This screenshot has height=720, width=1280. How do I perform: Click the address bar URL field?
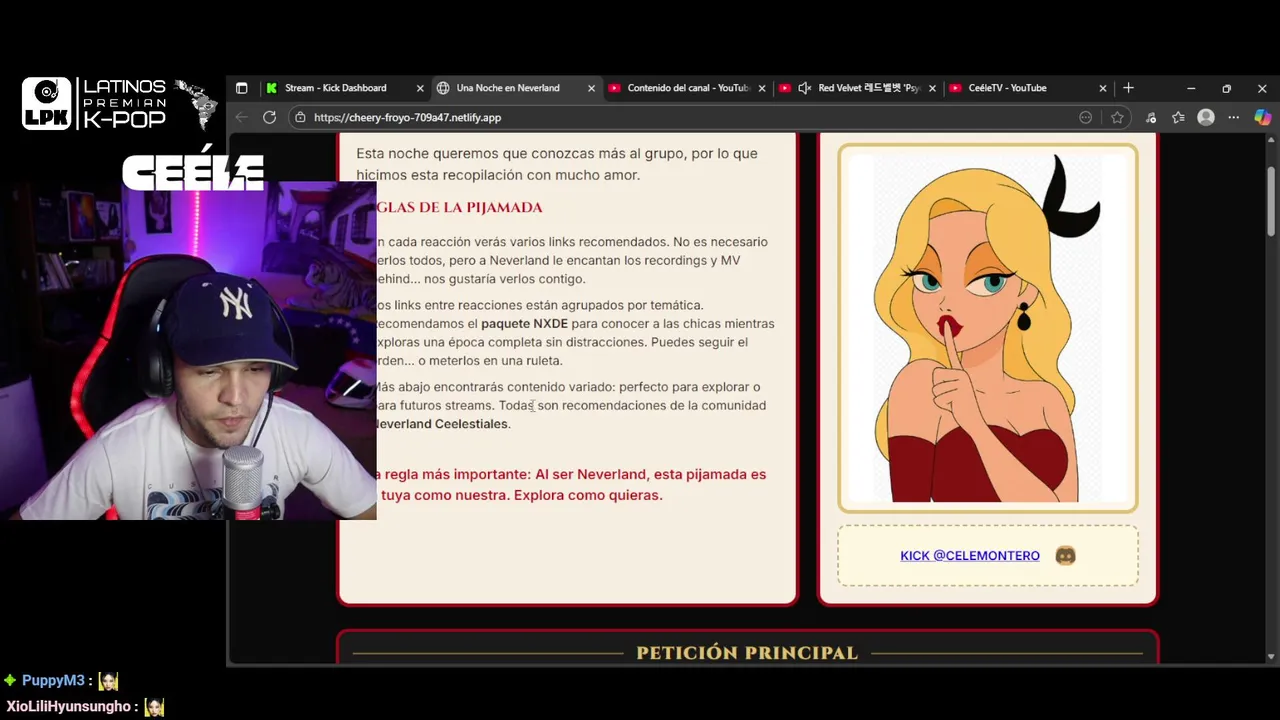tap(690, 117)
